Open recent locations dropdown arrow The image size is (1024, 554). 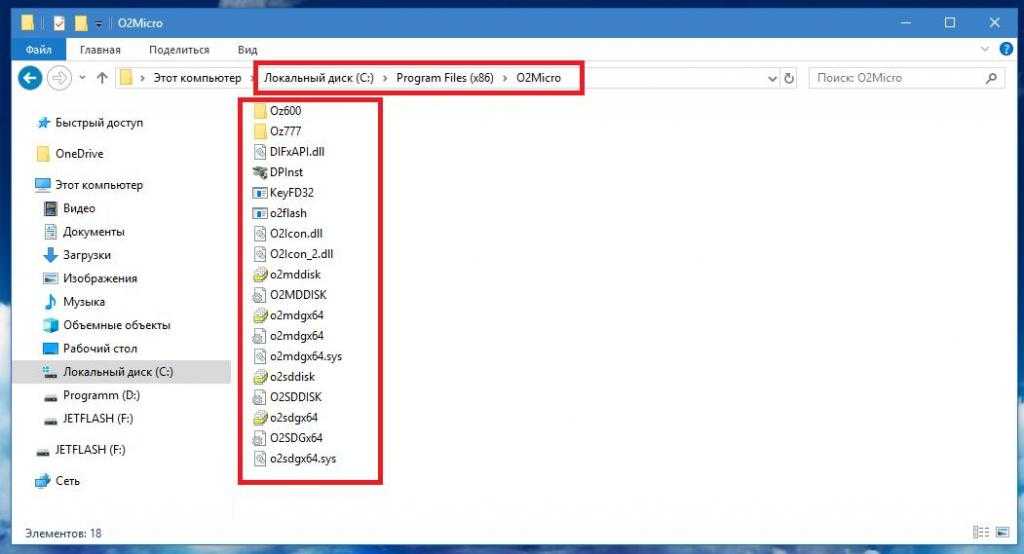(x=82, y=78)
